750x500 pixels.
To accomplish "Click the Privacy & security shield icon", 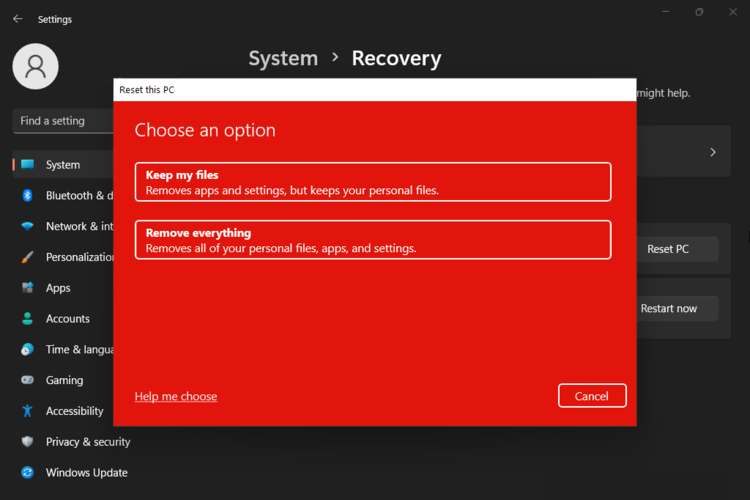I will coord(27,442).
